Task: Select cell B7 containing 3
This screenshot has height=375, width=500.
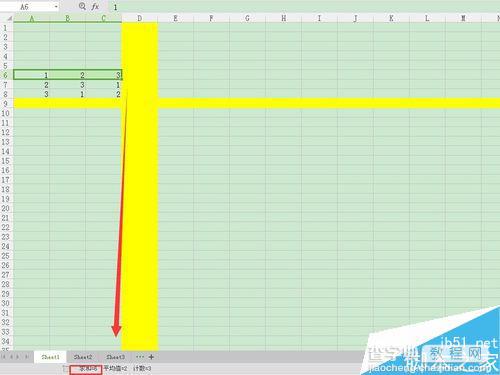Action: click(68, 85)
